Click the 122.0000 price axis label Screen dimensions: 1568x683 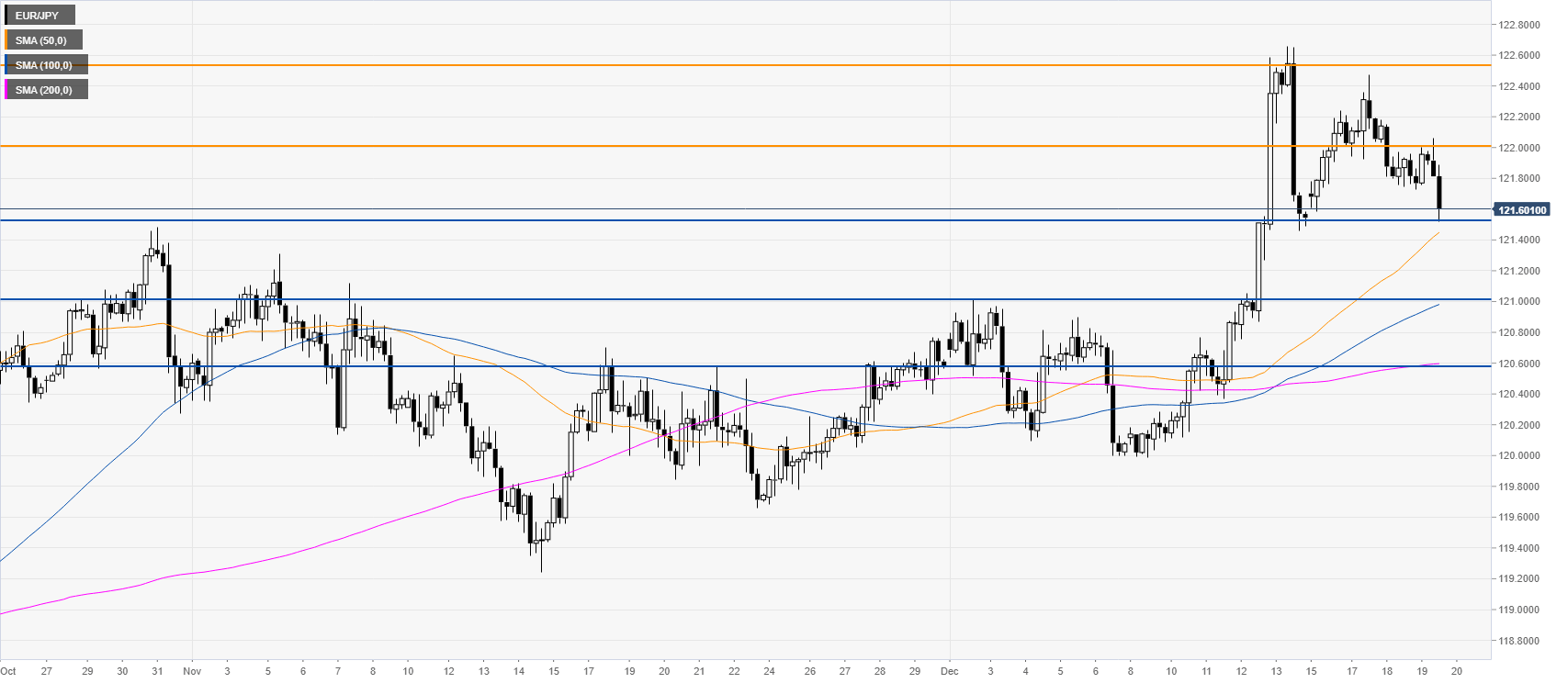(1519, 148)
